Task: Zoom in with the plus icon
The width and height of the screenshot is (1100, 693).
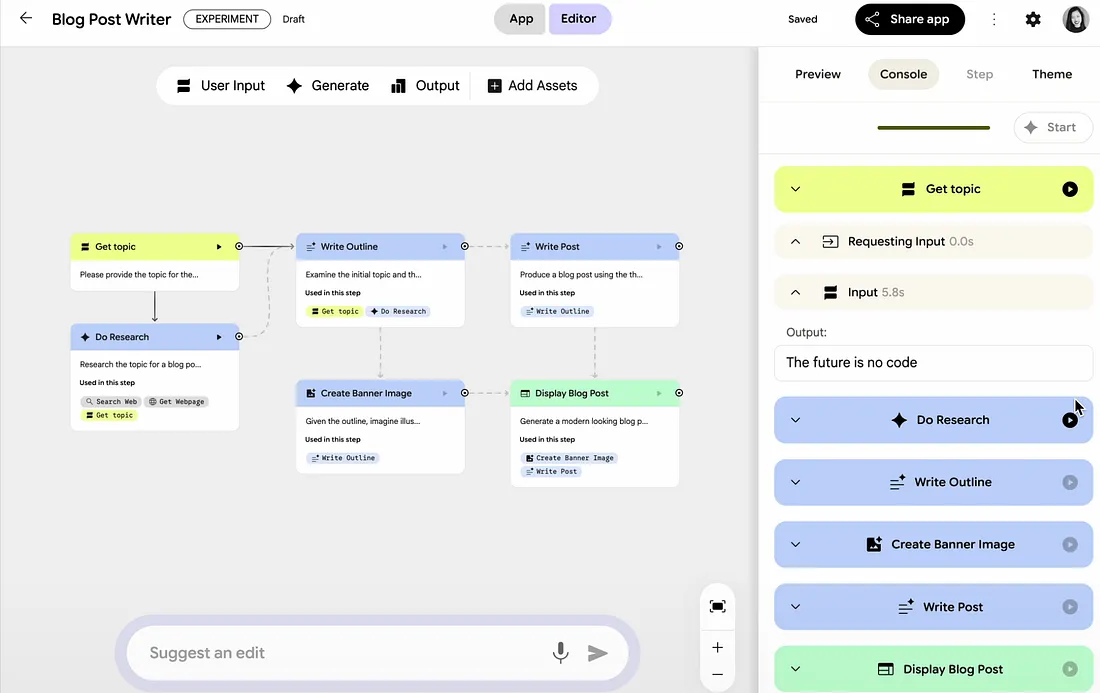Action: coord(717,647)
